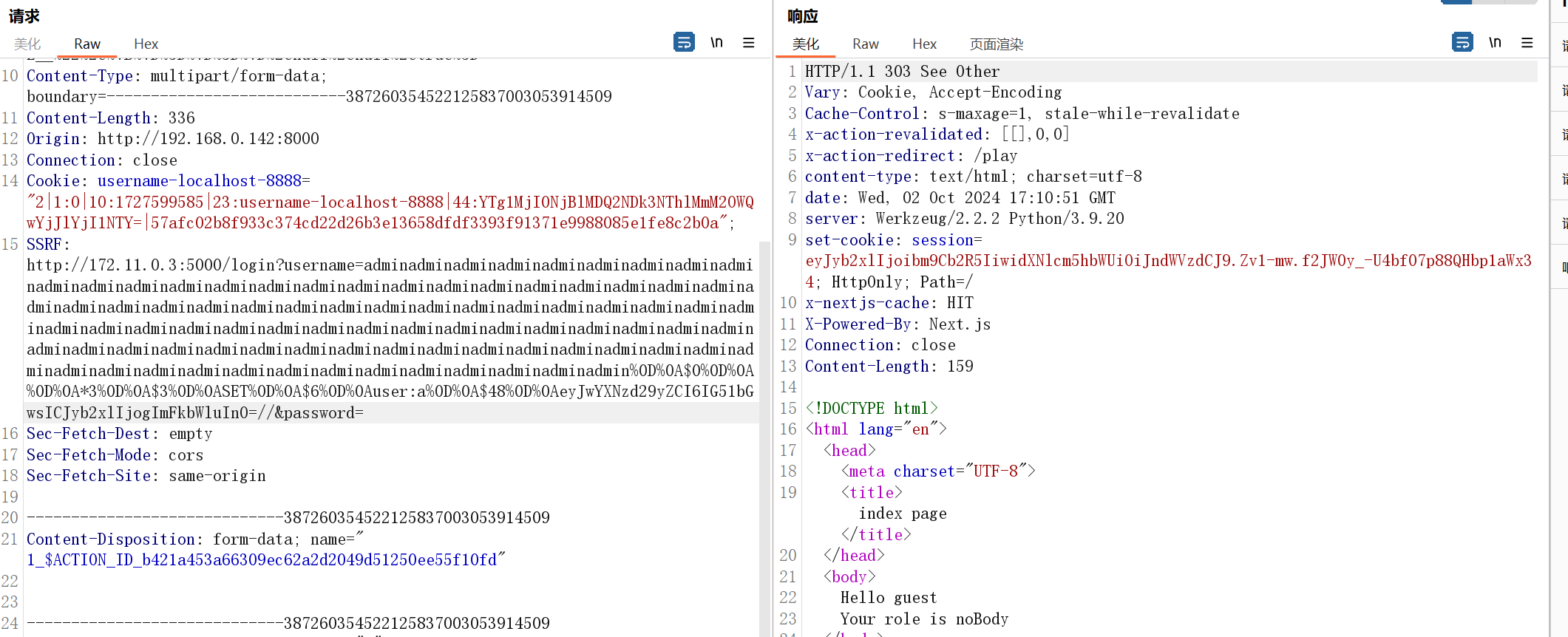Click the Cache-Control s-maxage header
The width and height of the screenshot is (1568, 637).
point(1022,113)
